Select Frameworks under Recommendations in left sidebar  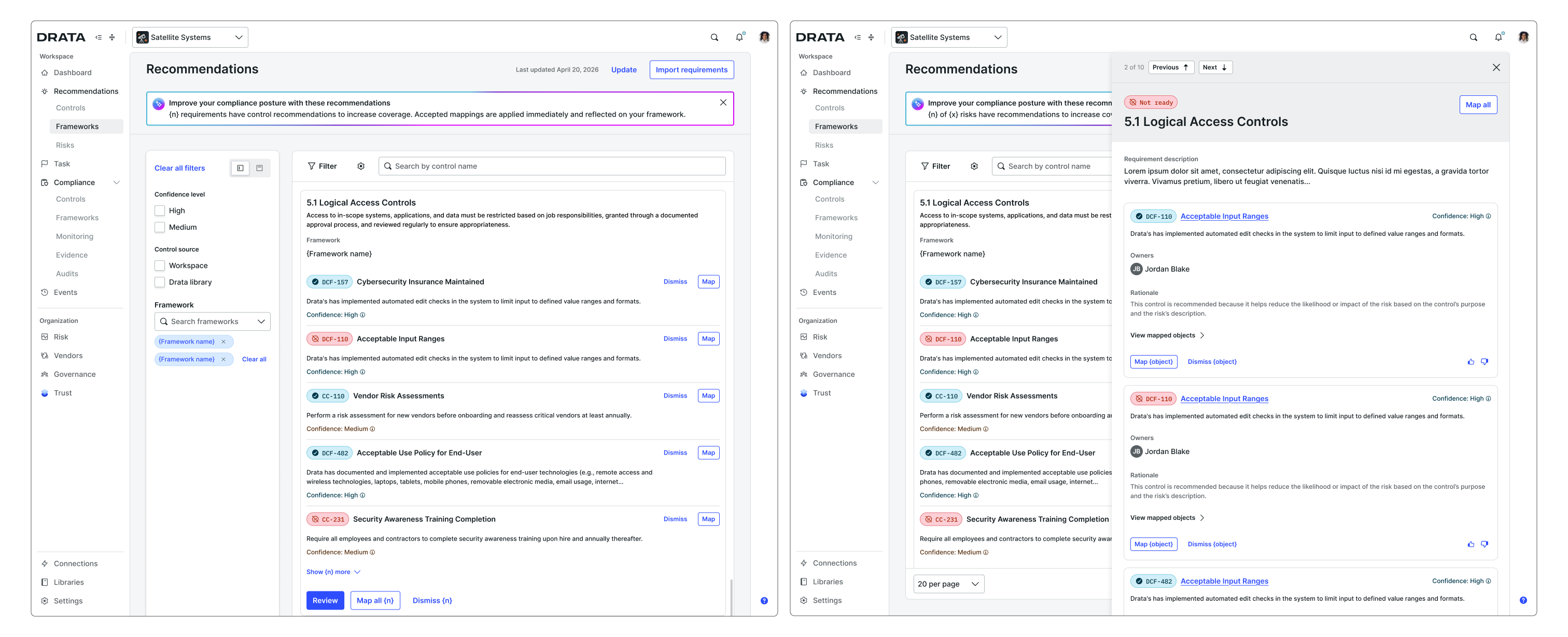click(x=87, y=126)
